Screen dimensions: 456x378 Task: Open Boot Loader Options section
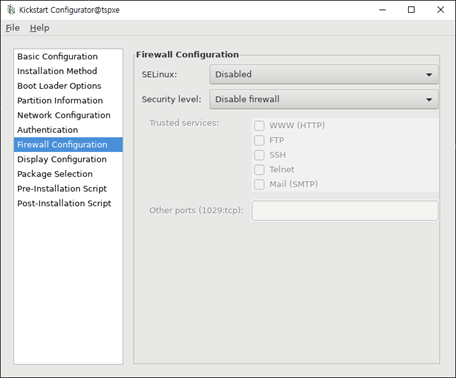[68, 86]
